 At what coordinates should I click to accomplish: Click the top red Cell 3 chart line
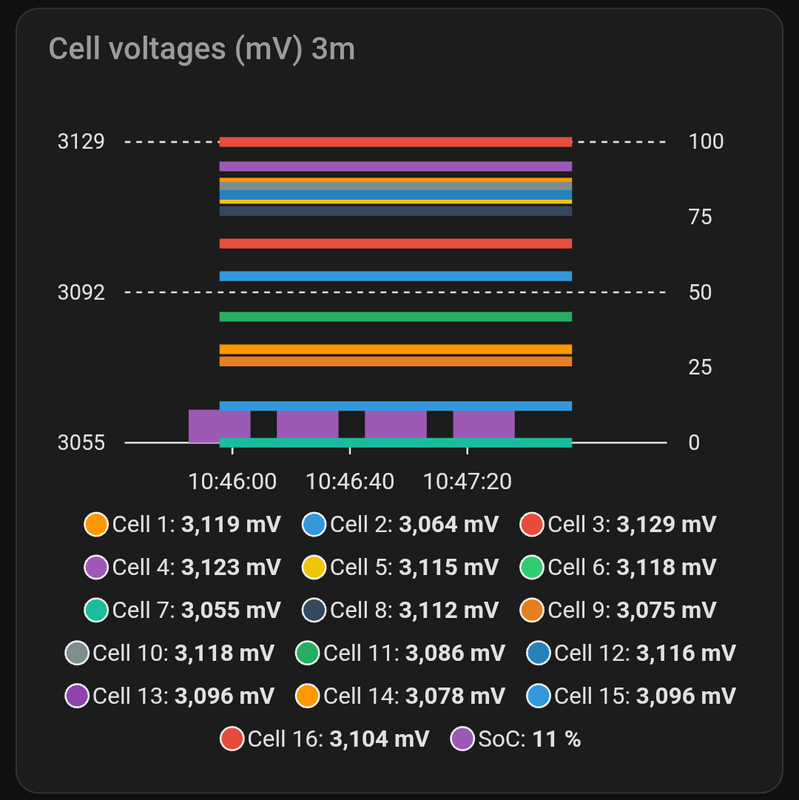395,142
